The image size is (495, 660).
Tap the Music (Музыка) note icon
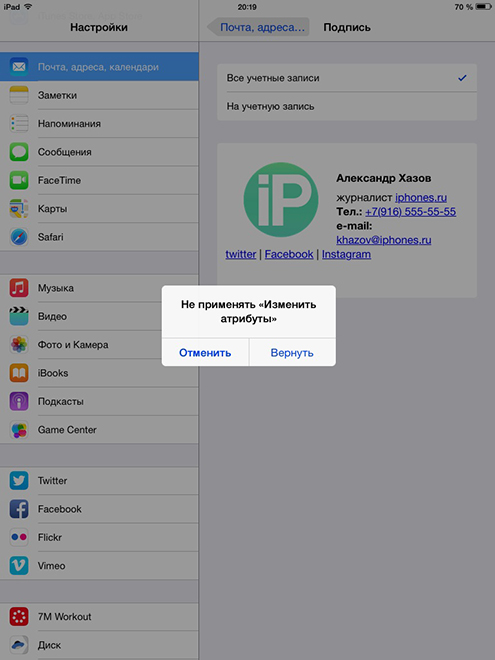(x=19, y=288)
